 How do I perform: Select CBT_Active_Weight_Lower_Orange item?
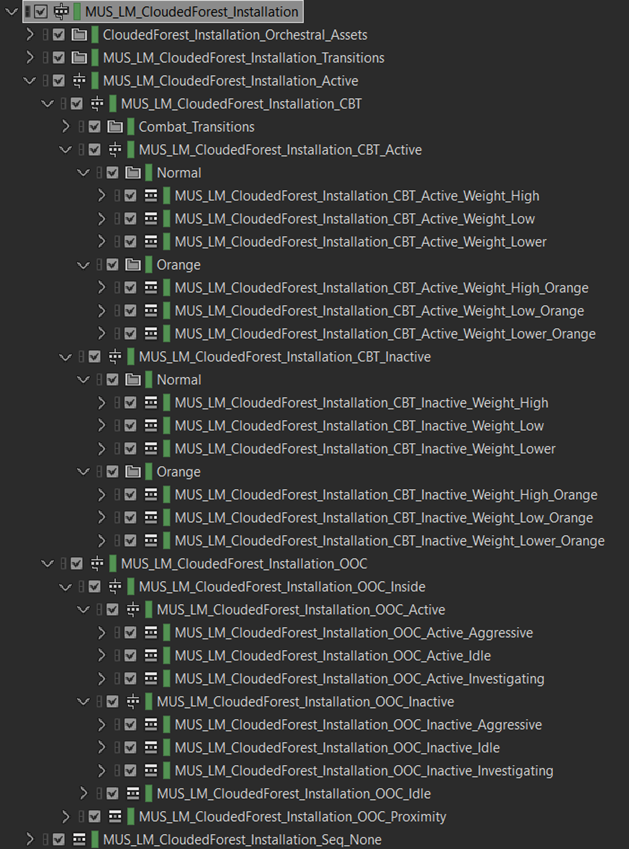384,334
